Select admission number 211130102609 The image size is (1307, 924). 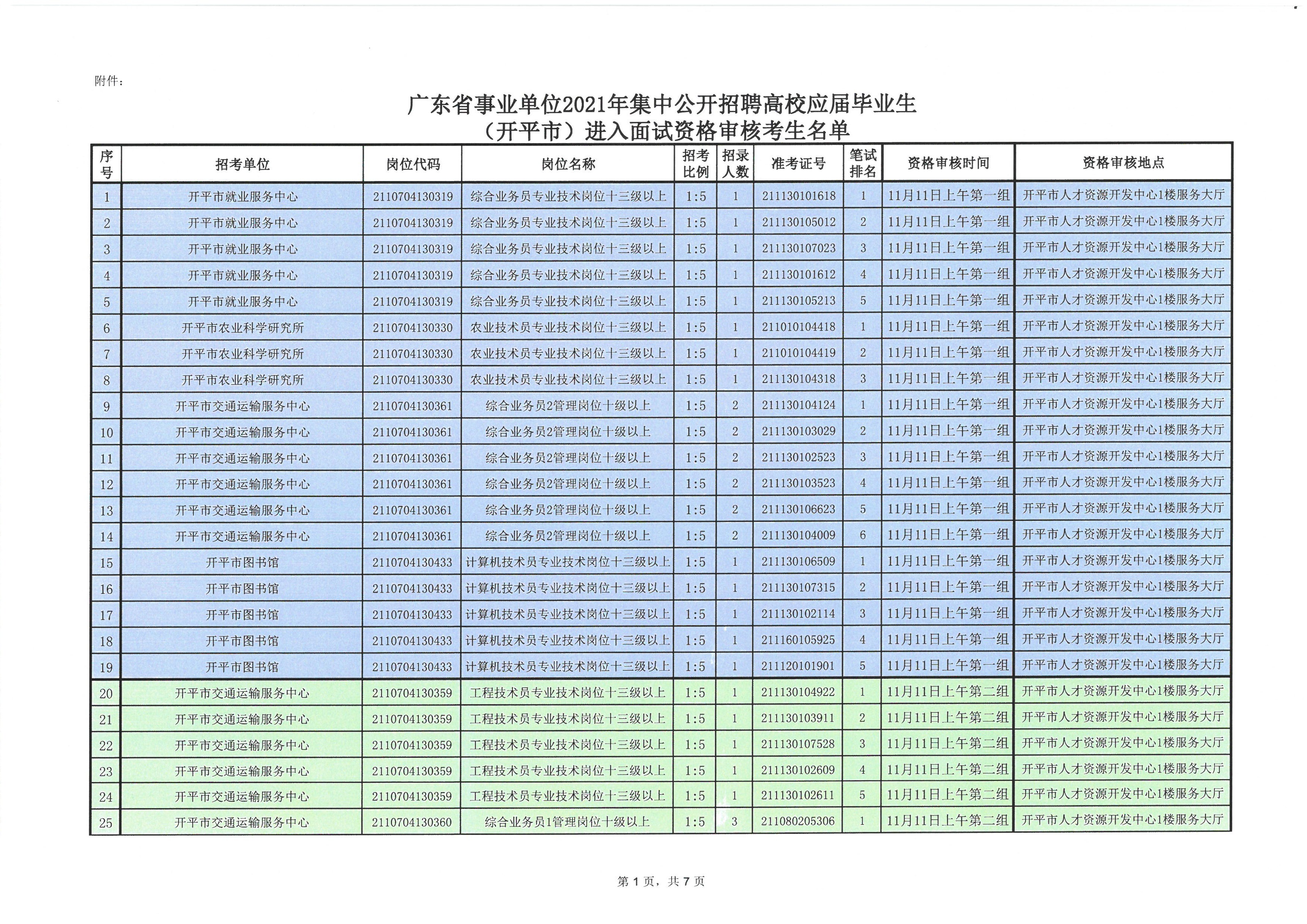pos(798,770)
